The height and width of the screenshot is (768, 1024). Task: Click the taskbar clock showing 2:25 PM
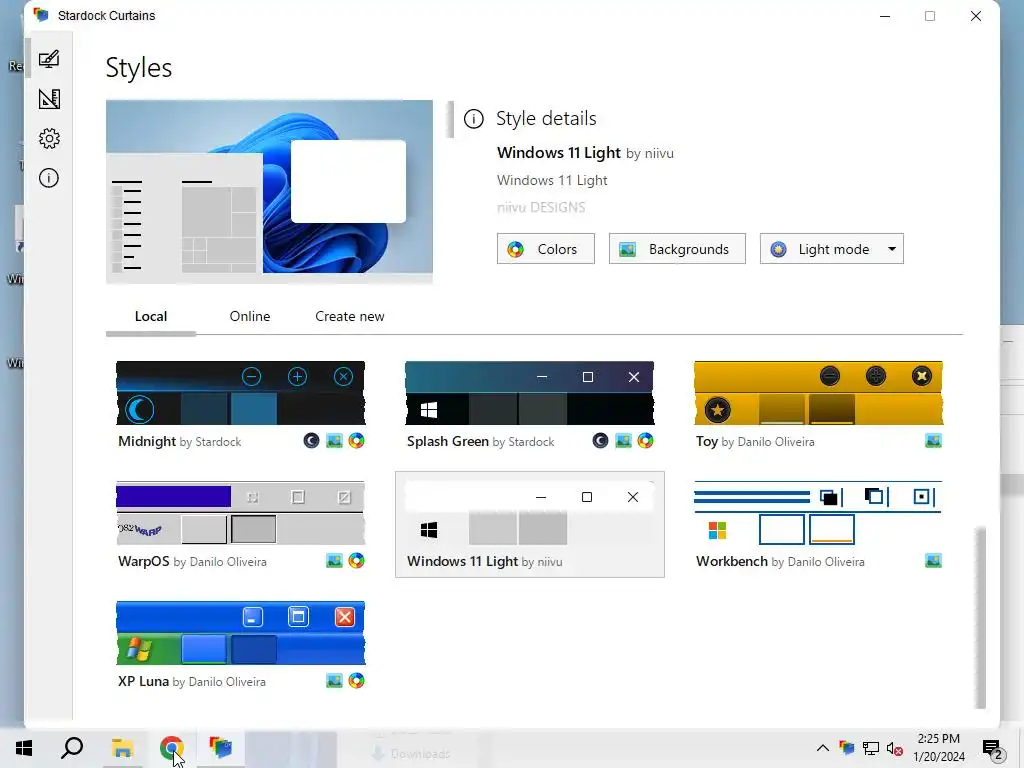point(938,748)
